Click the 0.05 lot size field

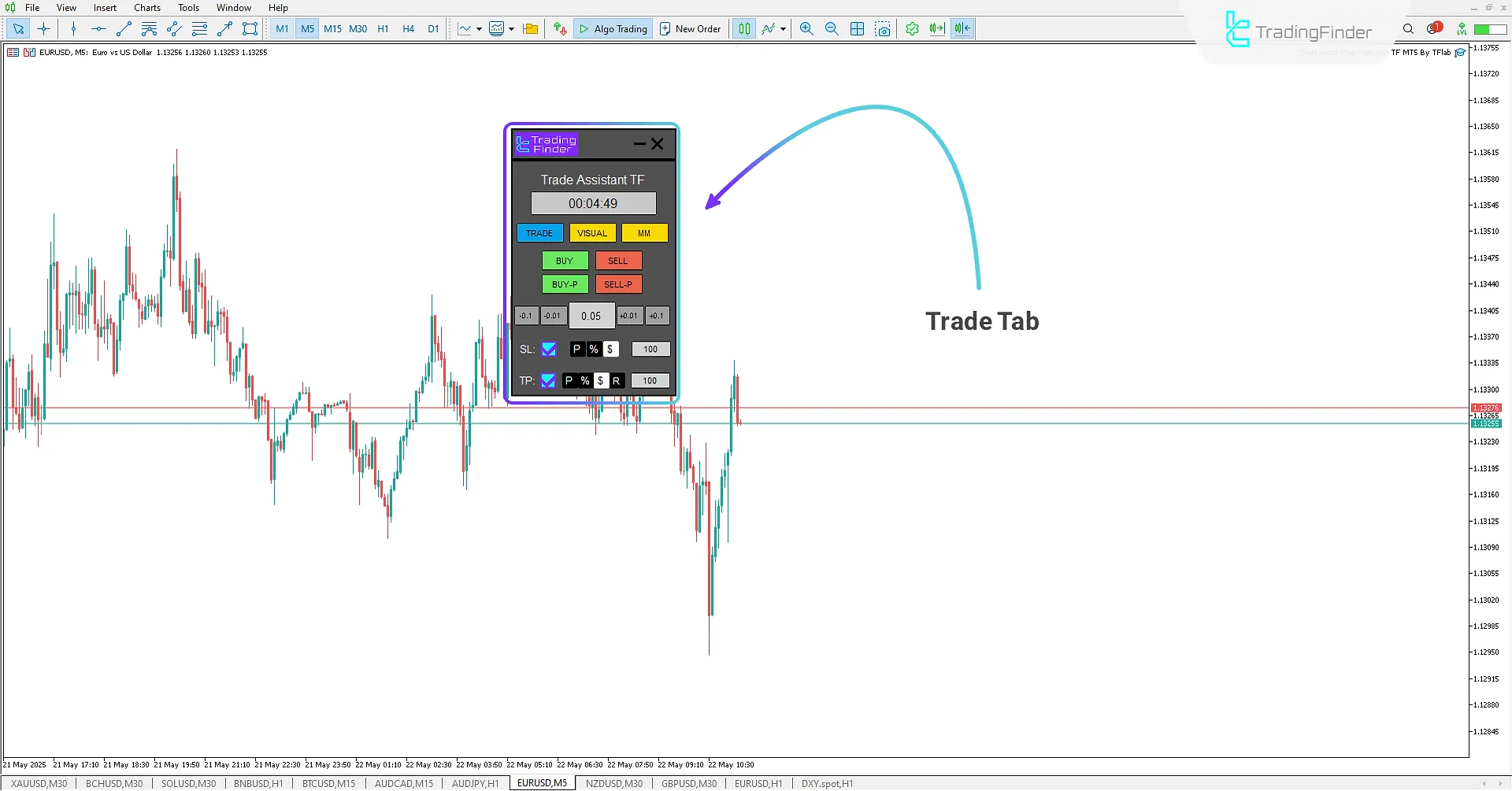click(591, 316)
